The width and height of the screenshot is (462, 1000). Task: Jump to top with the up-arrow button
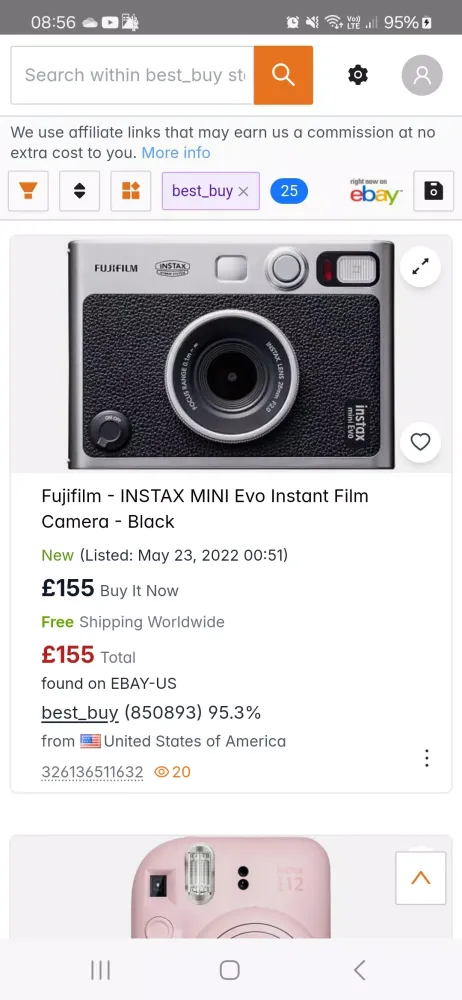click(421, 878)
